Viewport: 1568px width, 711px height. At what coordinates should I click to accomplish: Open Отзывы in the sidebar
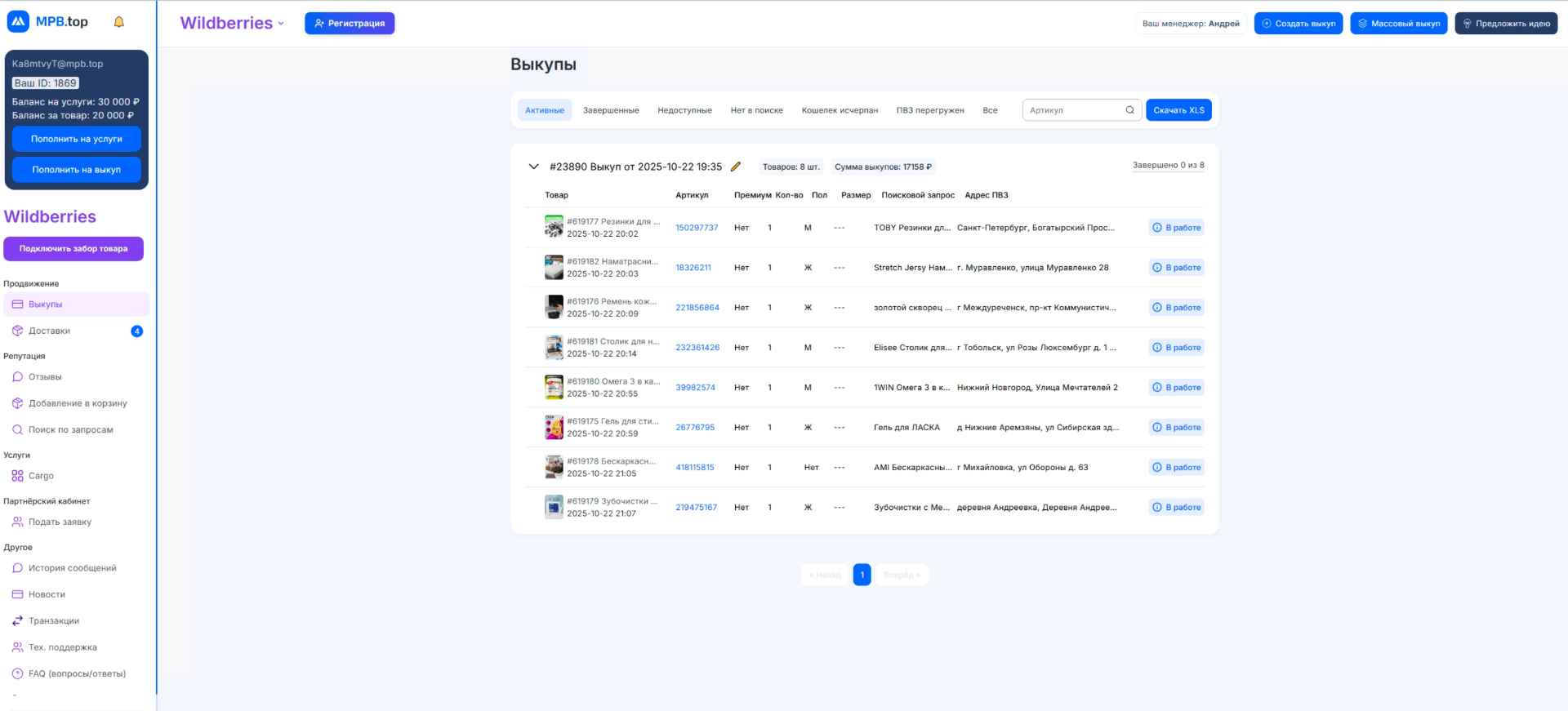pos(77,377)
